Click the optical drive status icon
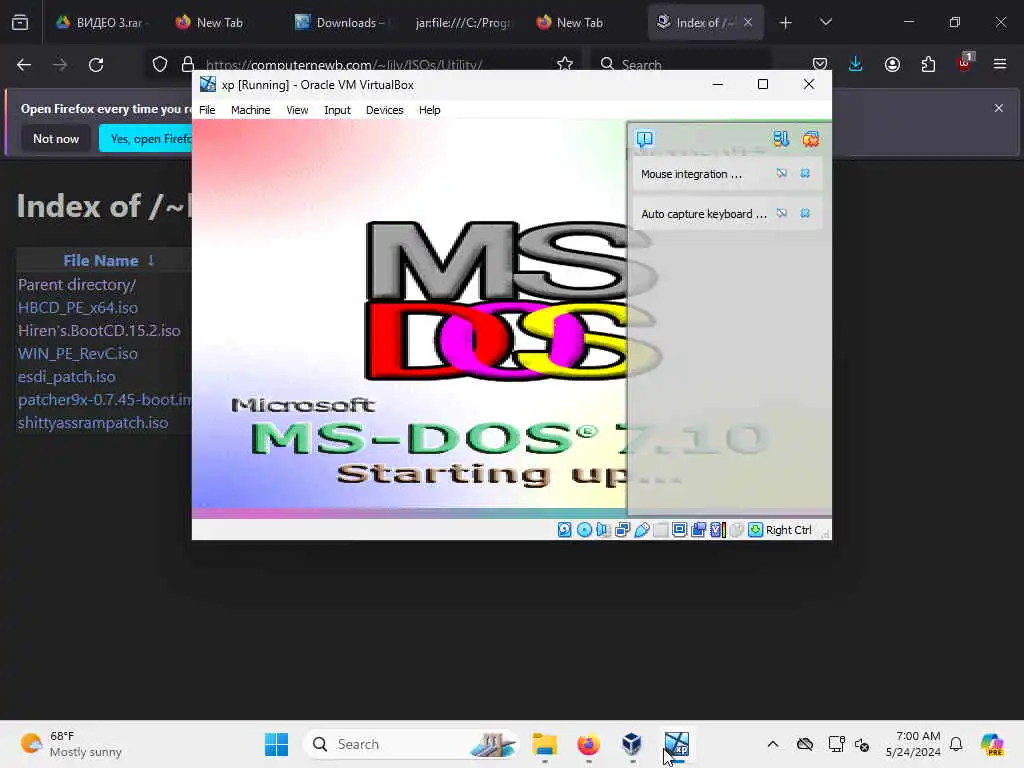1024x768 pixels. (x=584, y=530)
